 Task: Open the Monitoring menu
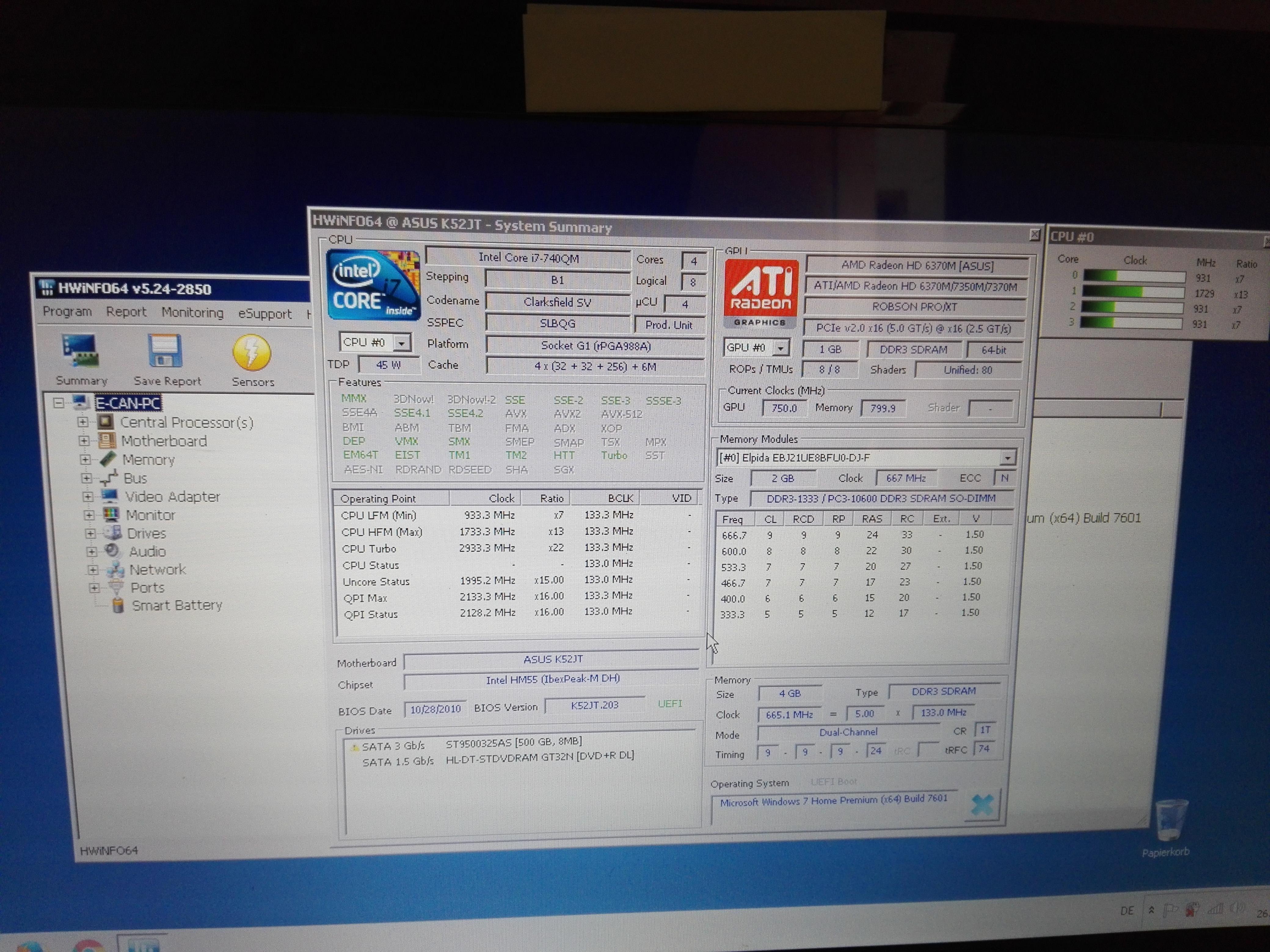[x=192, y=313]
